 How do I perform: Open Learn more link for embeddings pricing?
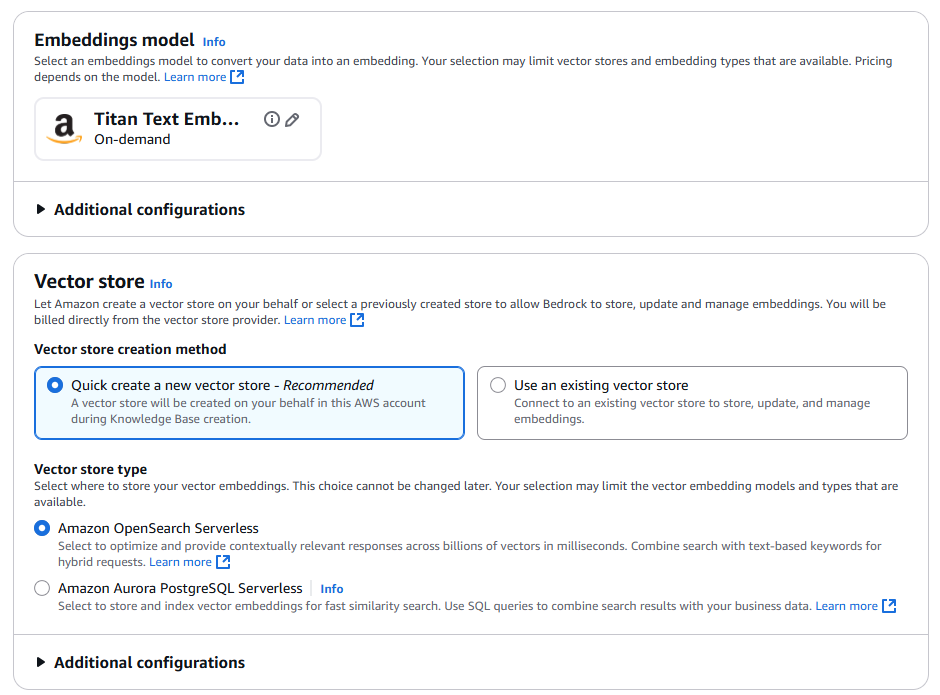[195, 77]
